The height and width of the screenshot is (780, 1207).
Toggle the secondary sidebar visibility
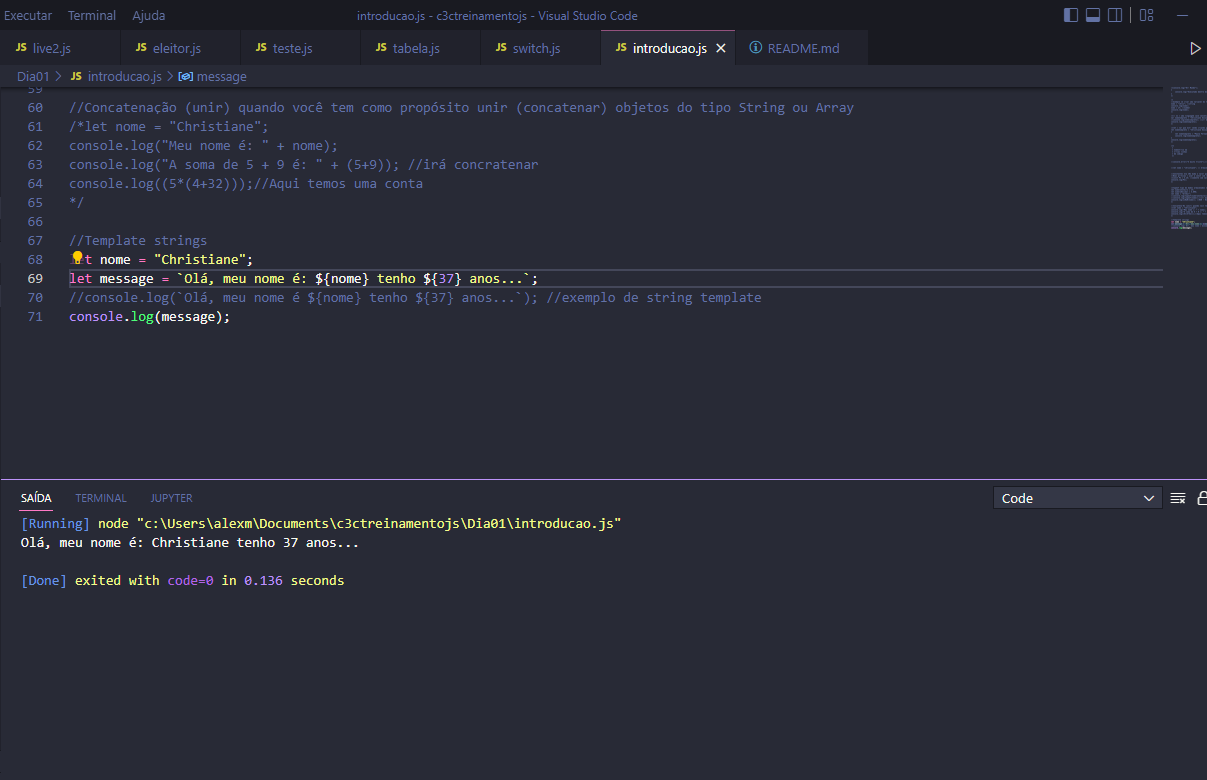1114,14
